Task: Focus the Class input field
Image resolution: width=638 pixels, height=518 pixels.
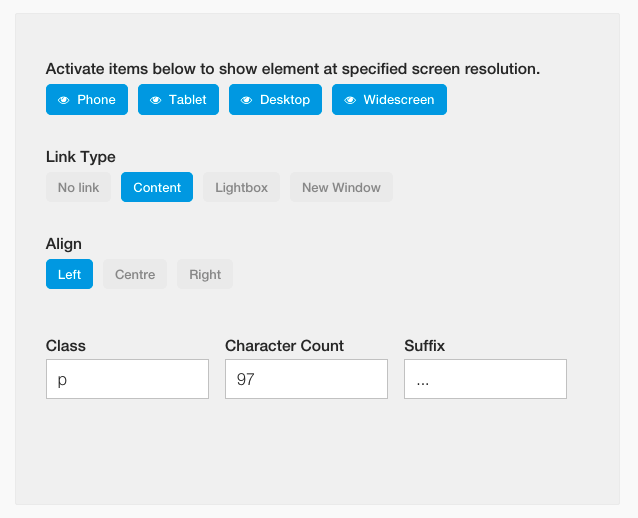Action: click(127, 379)
